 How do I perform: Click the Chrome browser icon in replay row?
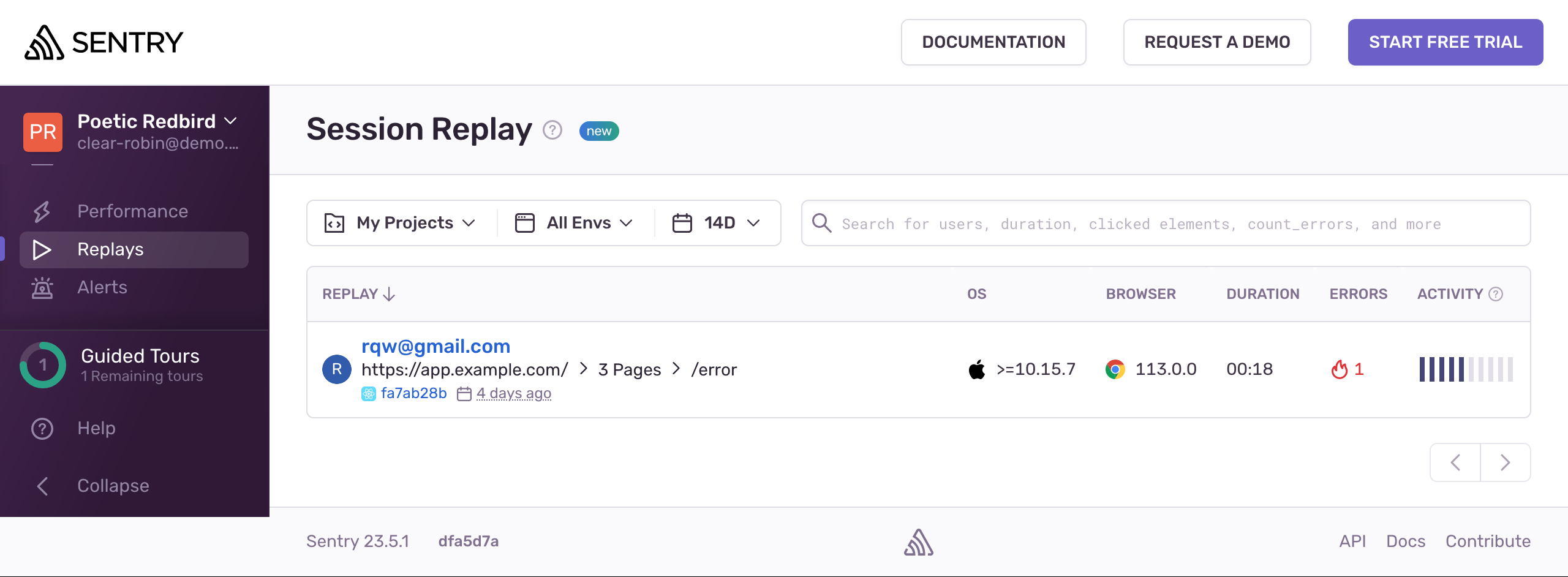[1116, 369]
